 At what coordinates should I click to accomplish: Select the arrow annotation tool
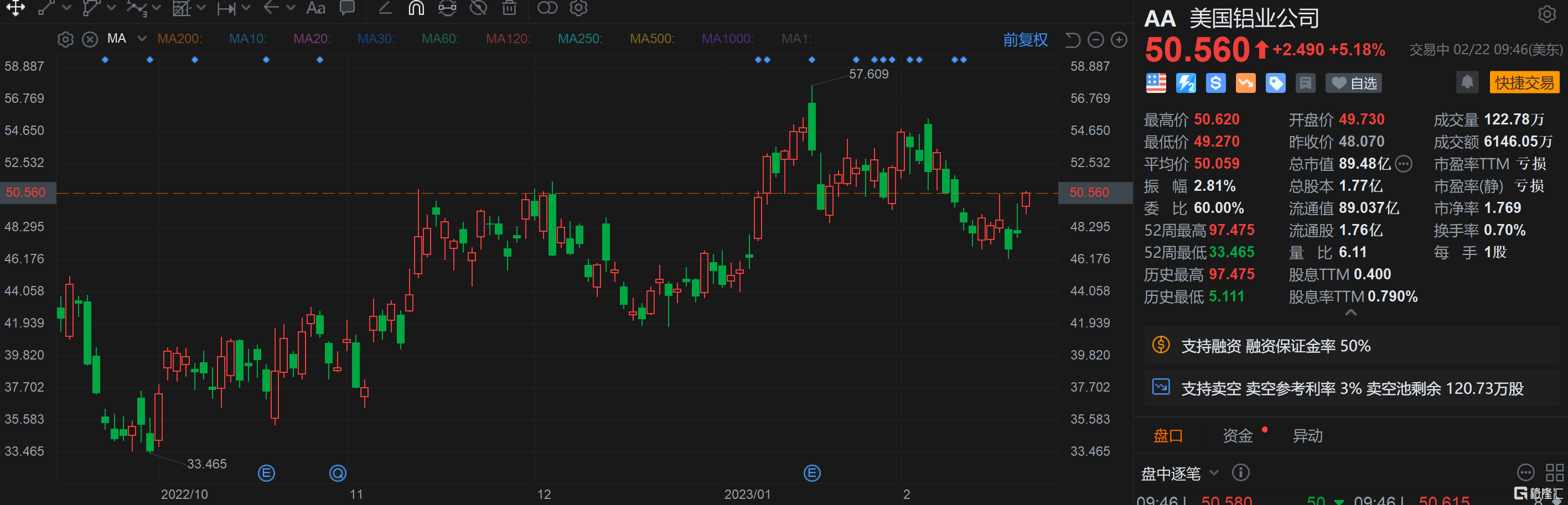pos(271,8)
